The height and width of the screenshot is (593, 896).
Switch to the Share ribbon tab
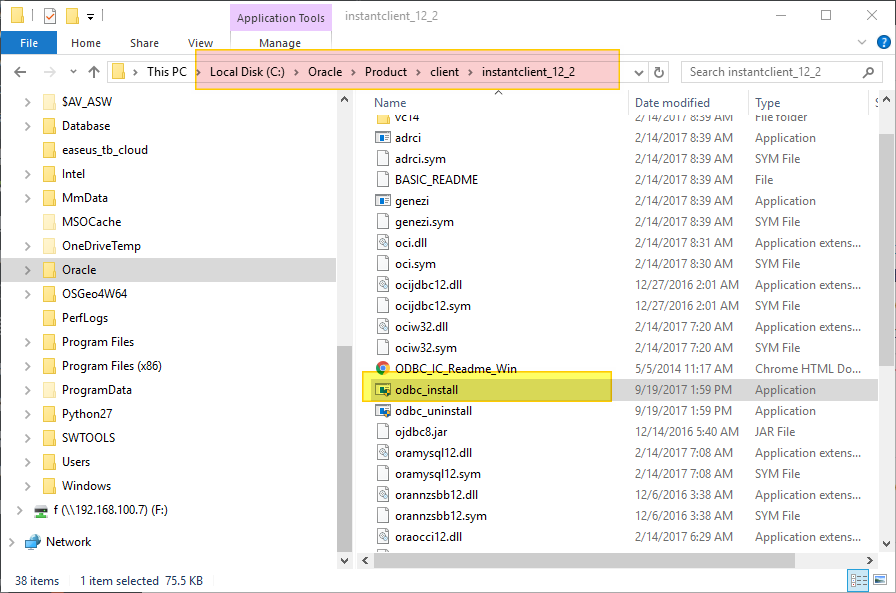[145, 43]
